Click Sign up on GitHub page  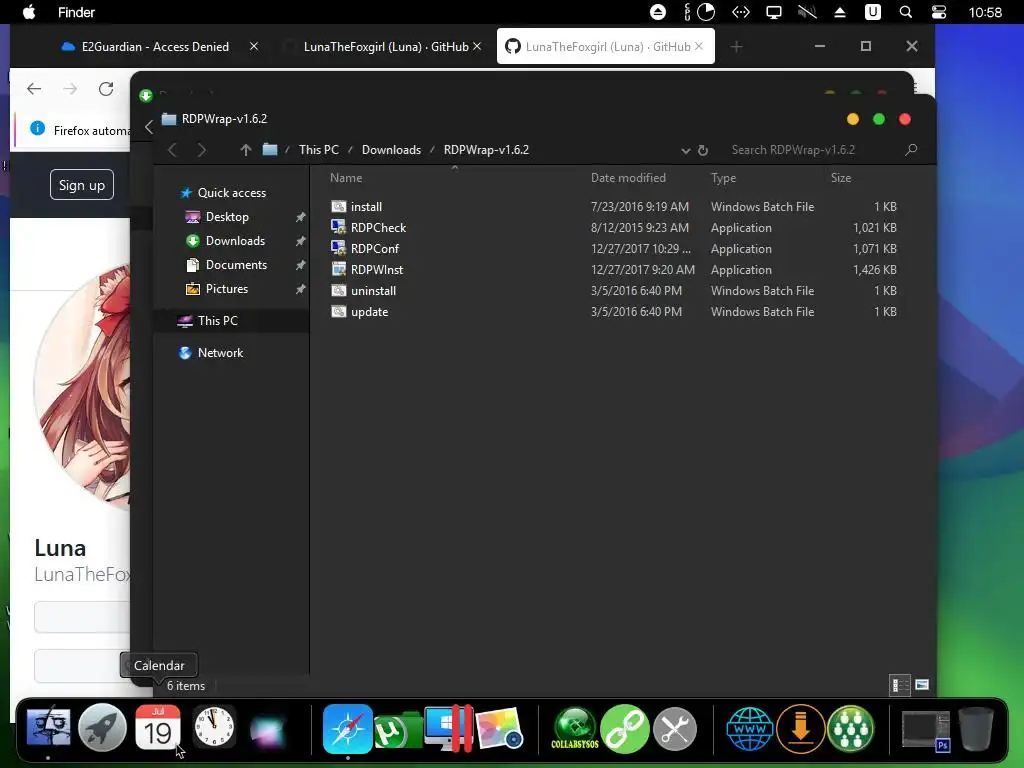82,185
